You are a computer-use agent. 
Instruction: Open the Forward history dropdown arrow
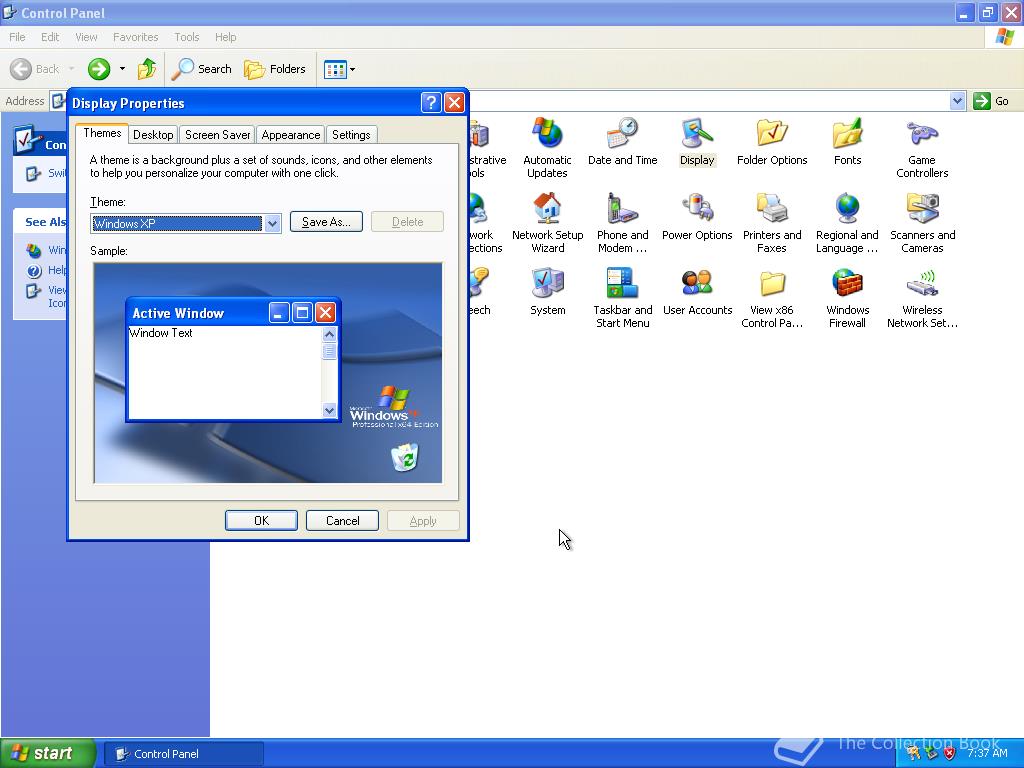coord(122,69)
